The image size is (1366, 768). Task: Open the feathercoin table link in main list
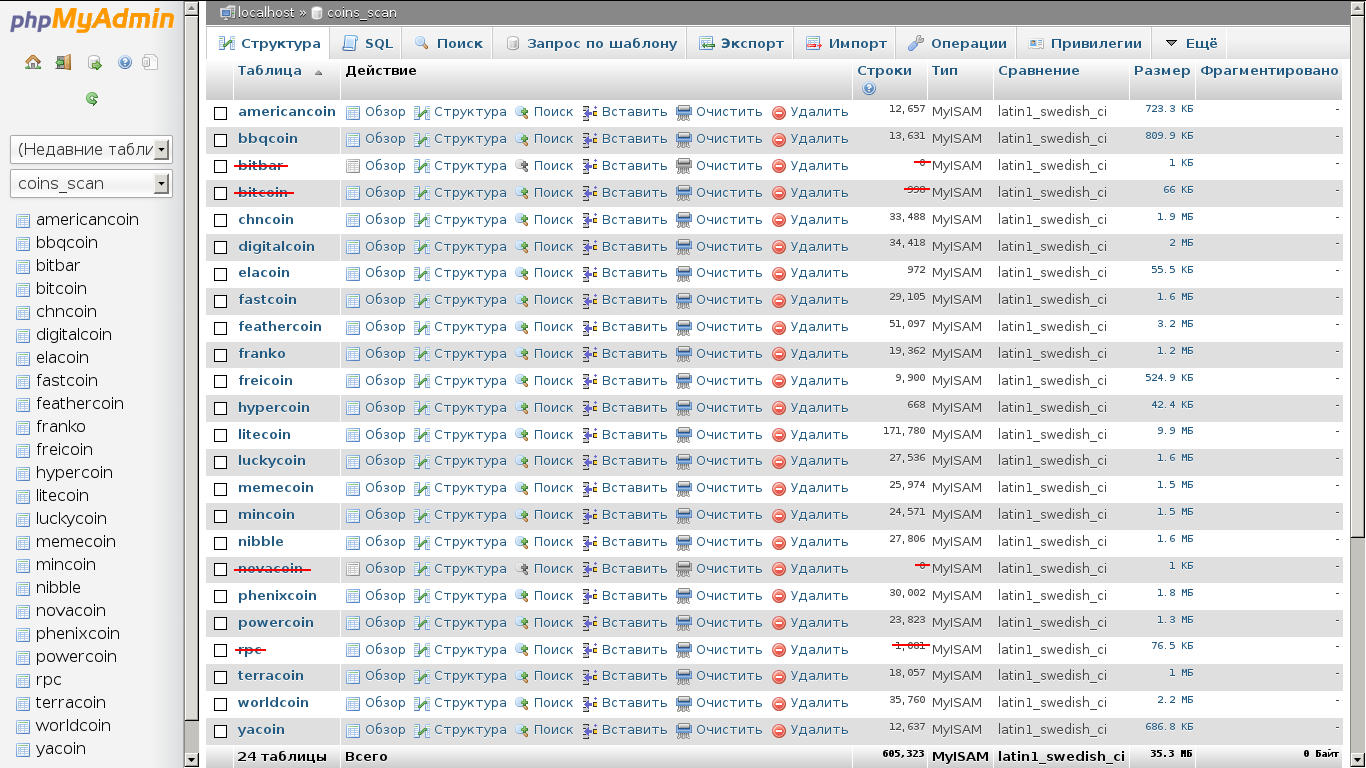pos(280,326)
